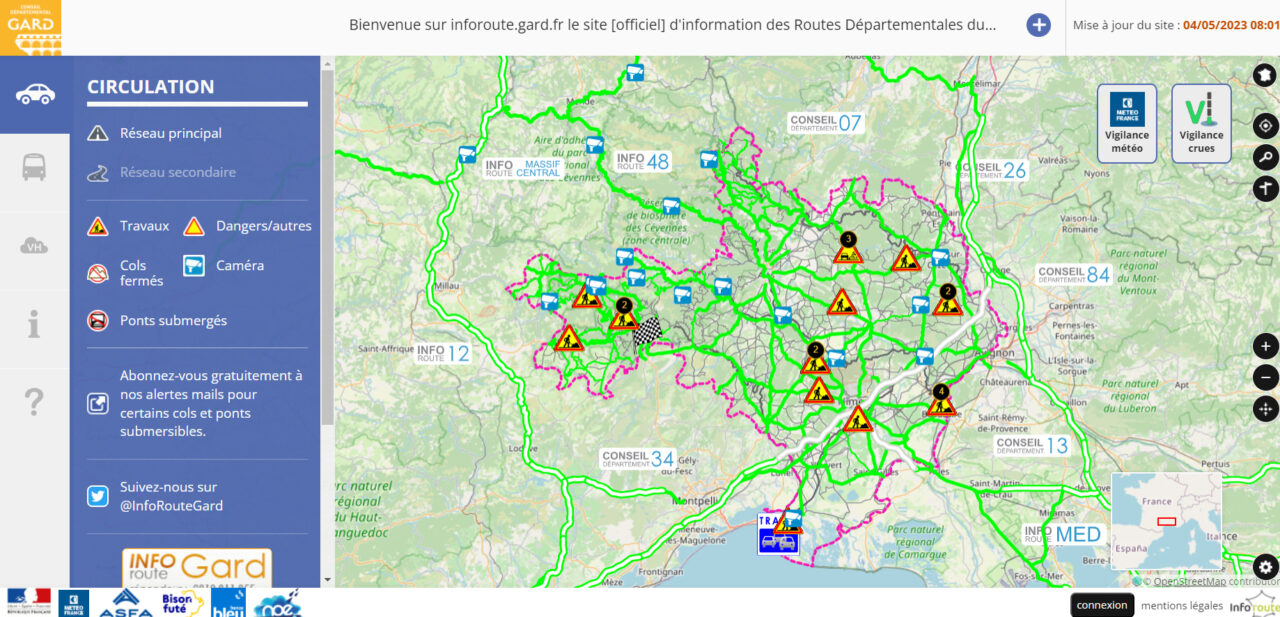This screenshot has height=617, width=1280.
Task: Expand the welcome banner with plus button
Action: click(1039, 25)
